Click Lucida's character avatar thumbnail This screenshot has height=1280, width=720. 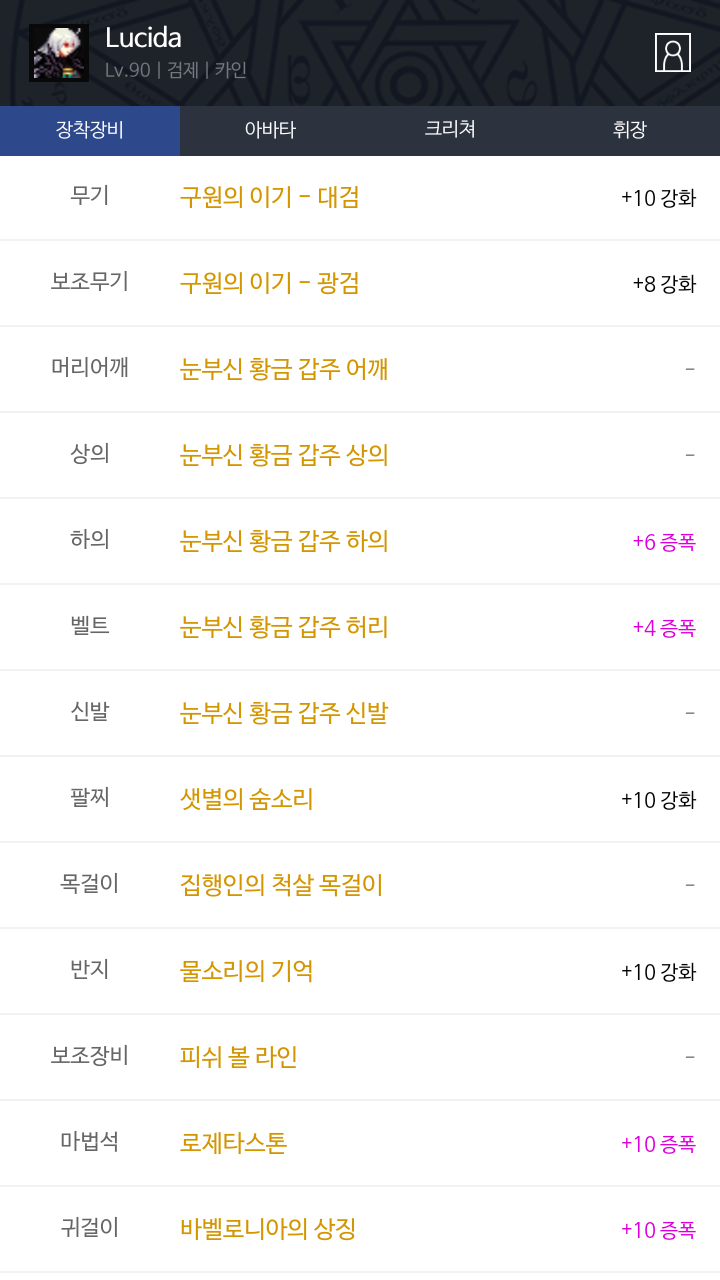click(x=59, y=53)
